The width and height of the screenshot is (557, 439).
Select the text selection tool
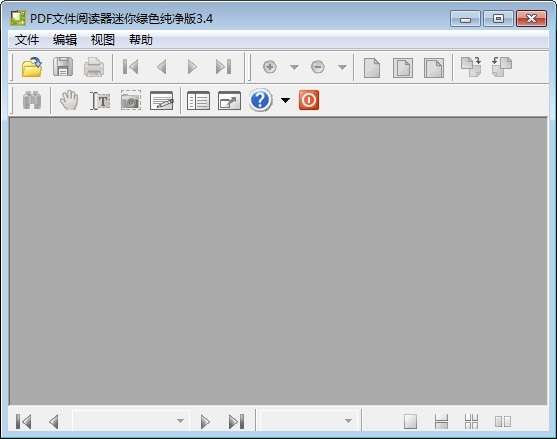[100, 101]
